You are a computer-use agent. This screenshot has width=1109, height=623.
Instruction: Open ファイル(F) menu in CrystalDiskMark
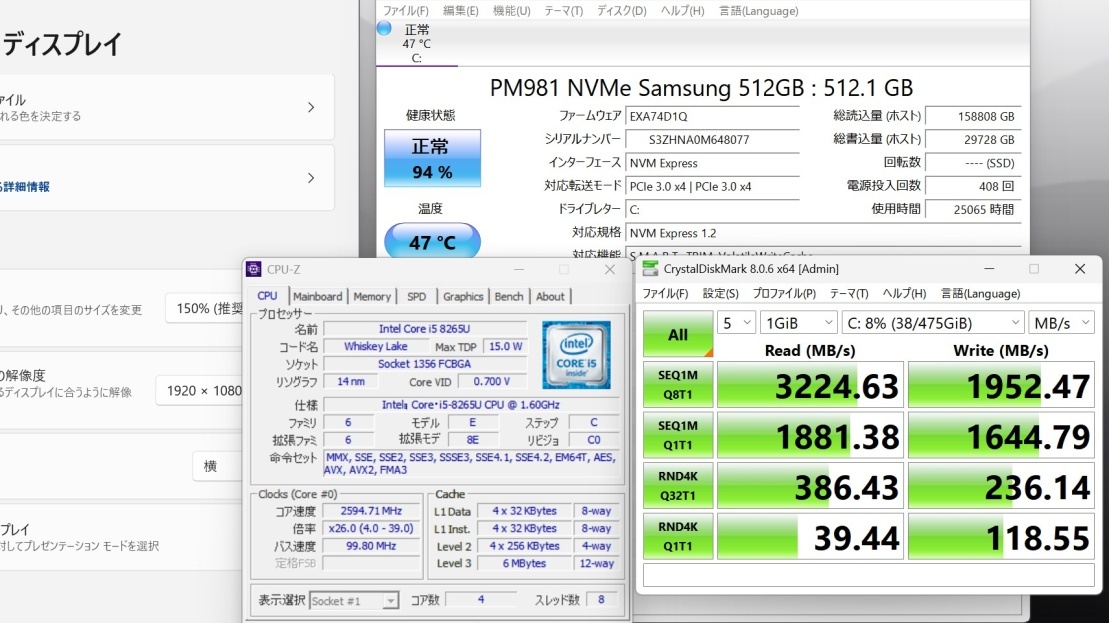pyautogui.click(x=665, y=293)
